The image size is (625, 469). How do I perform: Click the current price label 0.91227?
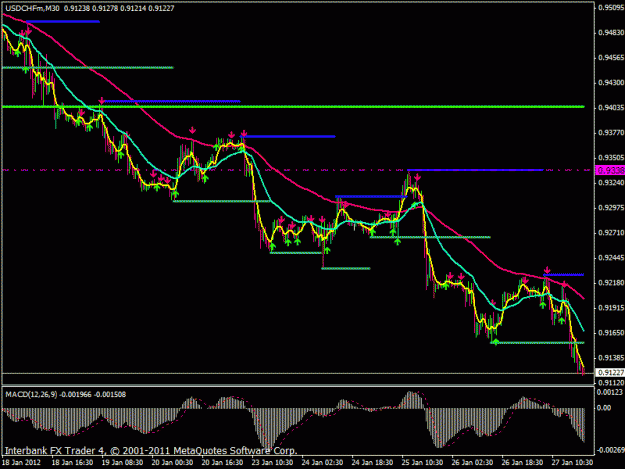[610, 373]
